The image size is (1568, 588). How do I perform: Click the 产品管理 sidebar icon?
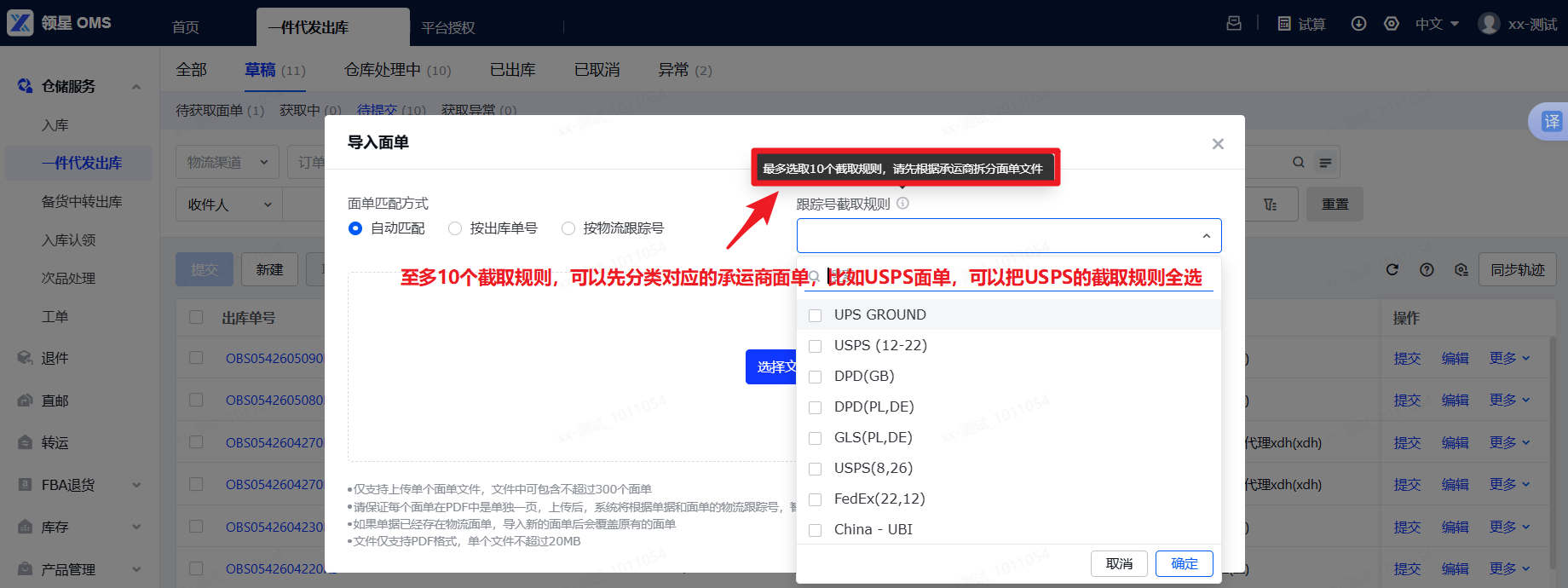[x=26, y=569]
